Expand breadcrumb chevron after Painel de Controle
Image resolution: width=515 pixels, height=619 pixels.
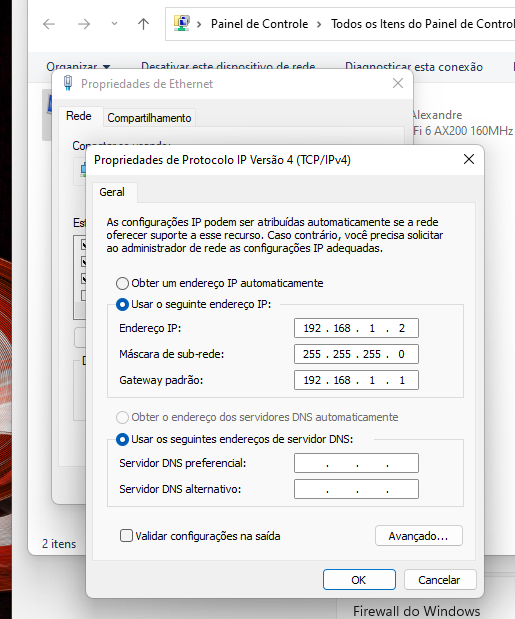319,24
